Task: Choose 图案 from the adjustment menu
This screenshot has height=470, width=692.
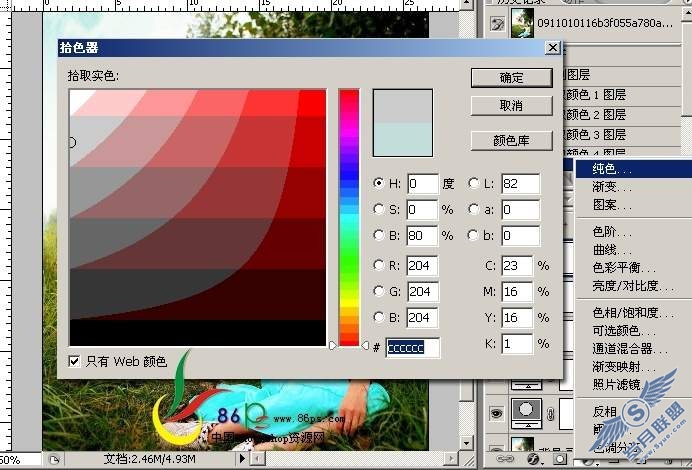Action: (x=634, y=205)
